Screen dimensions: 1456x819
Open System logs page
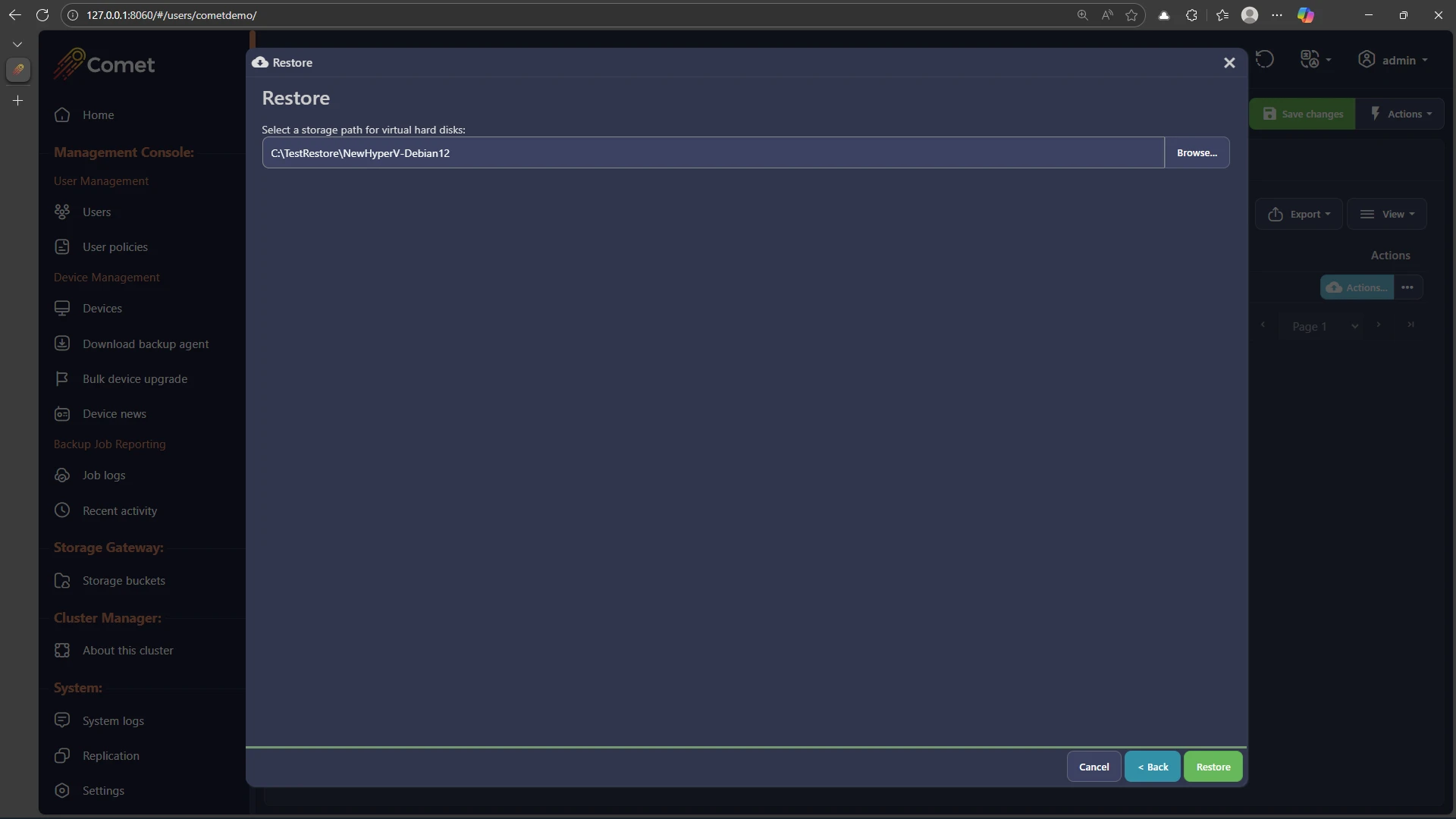(x=113, y=720)
